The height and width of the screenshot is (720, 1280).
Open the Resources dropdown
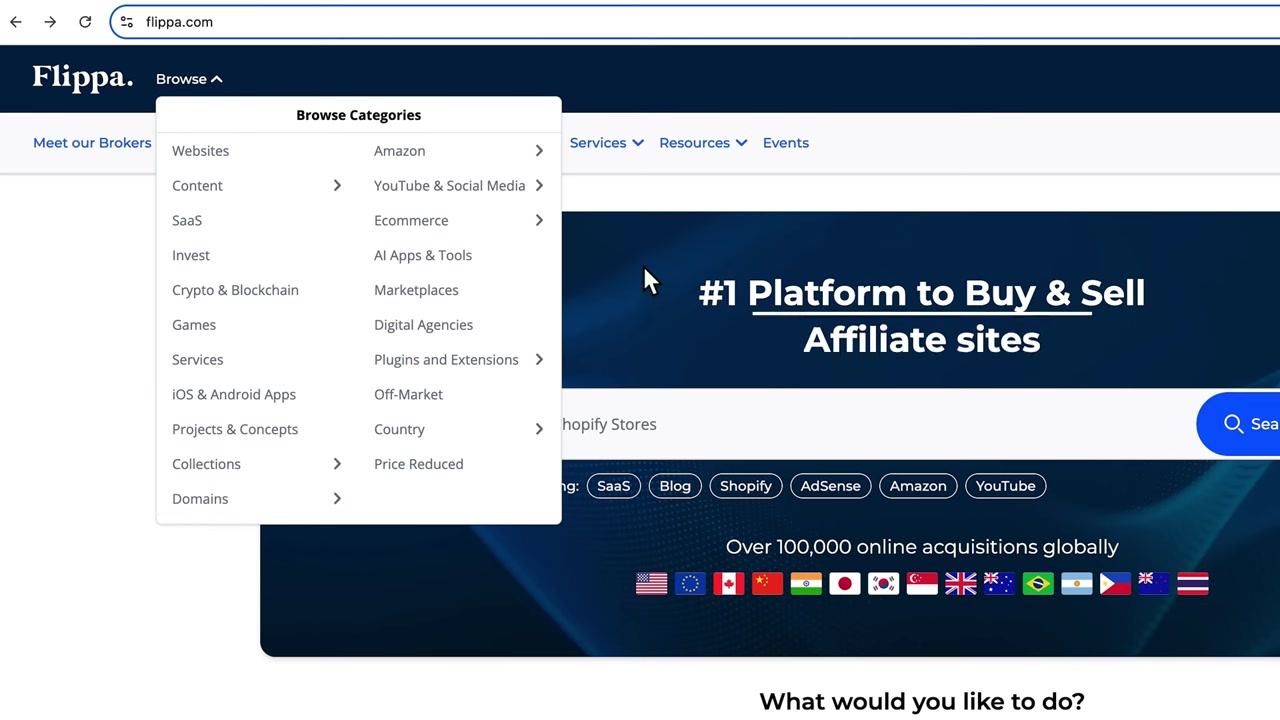703,143
